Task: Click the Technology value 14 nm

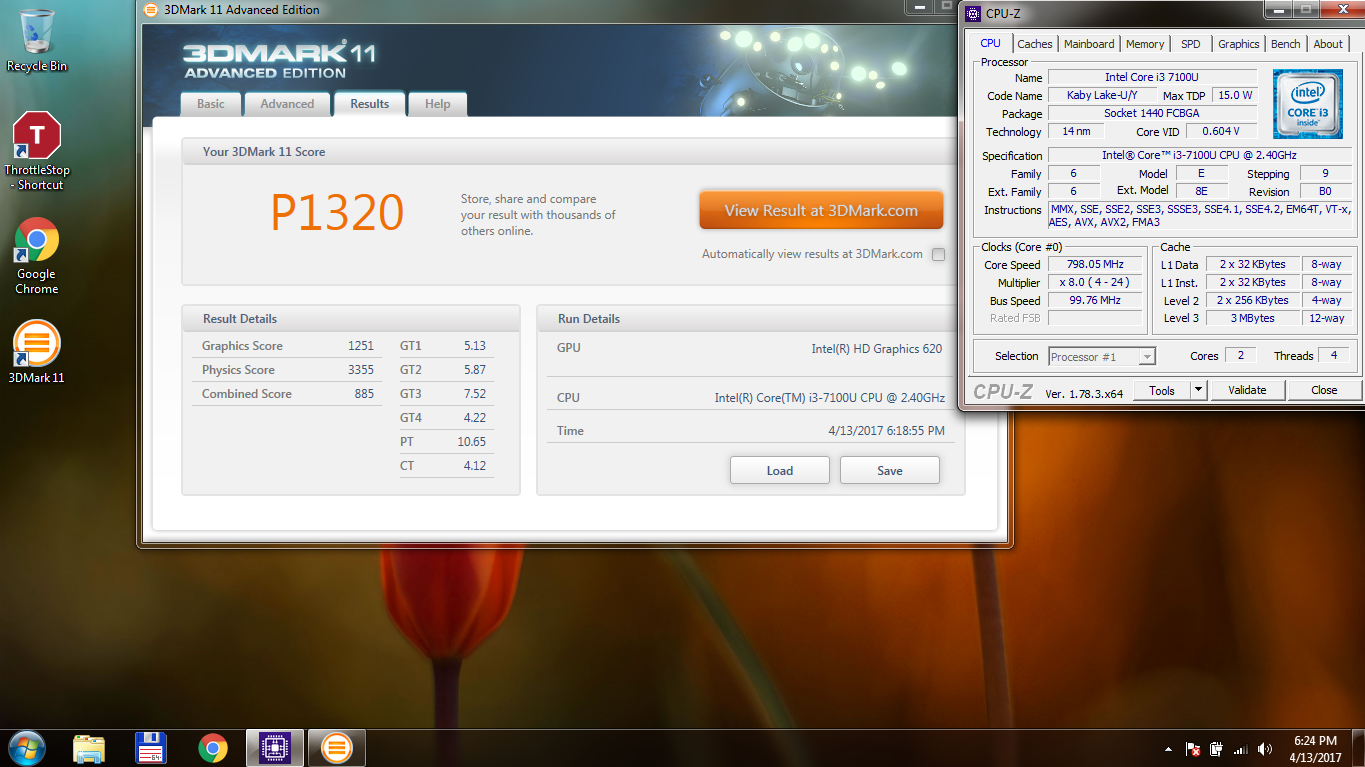Action: (x=1076, y=131)
